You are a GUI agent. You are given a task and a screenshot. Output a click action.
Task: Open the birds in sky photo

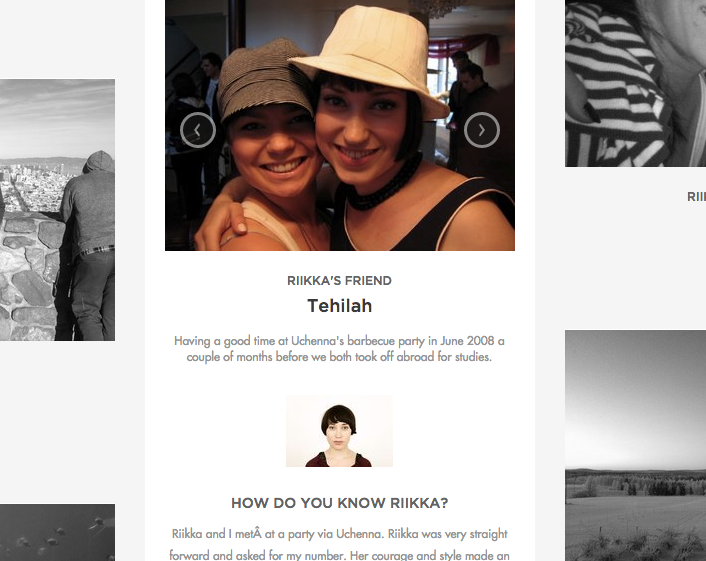(57, 533)
